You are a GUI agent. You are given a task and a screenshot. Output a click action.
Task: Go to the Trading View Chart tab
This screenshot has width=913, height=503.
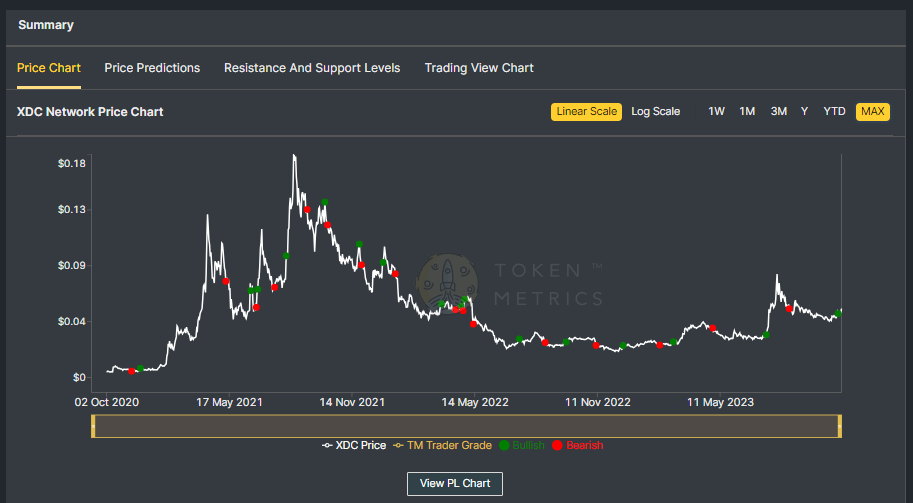click(x=479, y=68)
